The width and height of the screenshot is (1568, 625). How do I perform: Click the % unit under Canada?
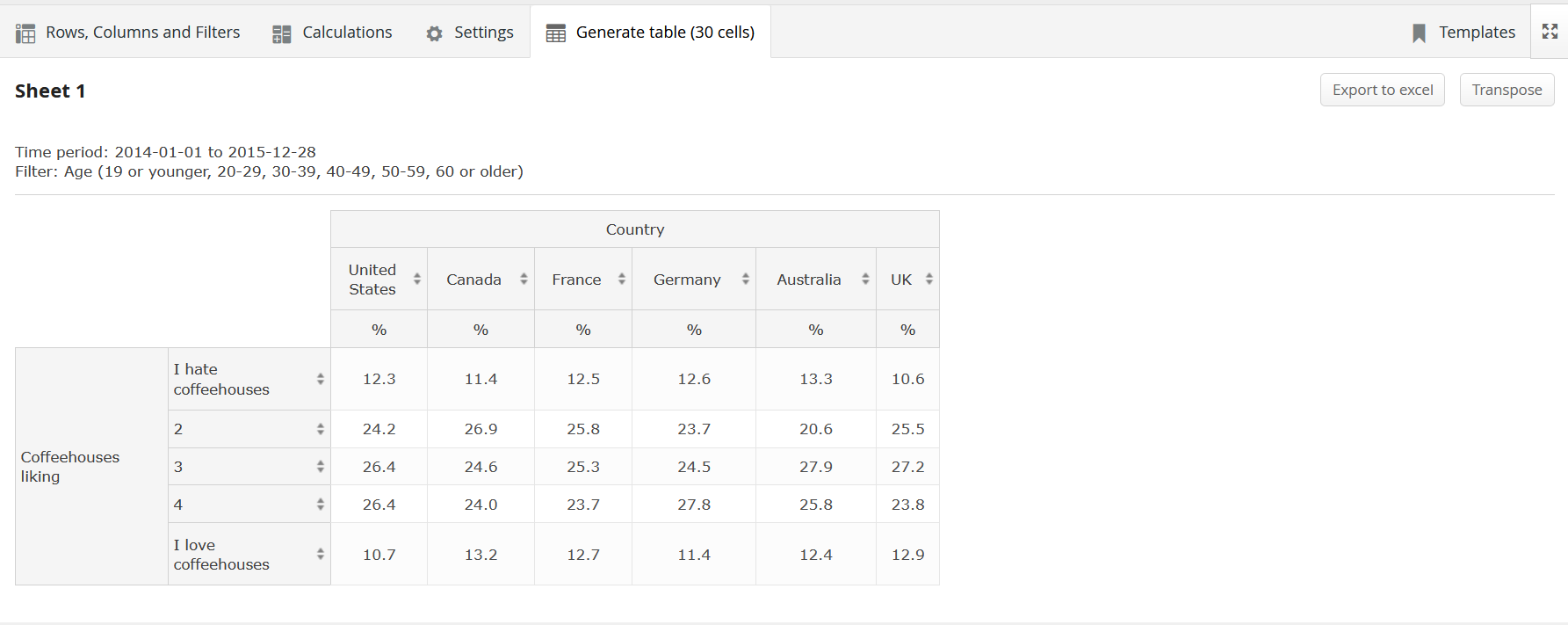point(481,330)
